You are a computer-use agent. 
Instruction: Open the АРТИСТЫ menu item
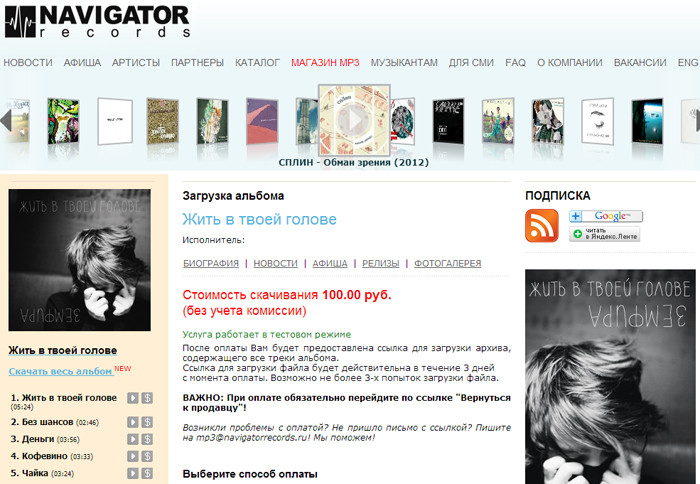point(136,63)
